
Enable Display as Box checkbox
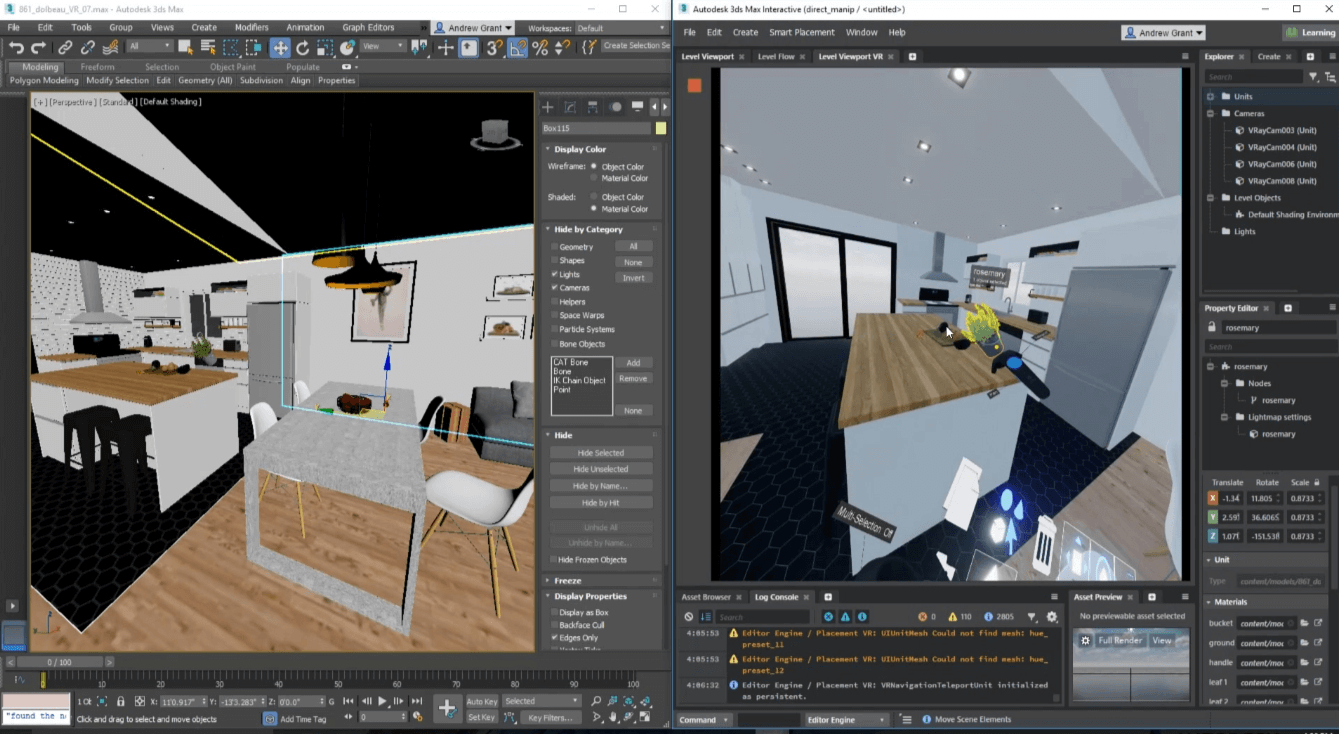[x=555, y=612]
